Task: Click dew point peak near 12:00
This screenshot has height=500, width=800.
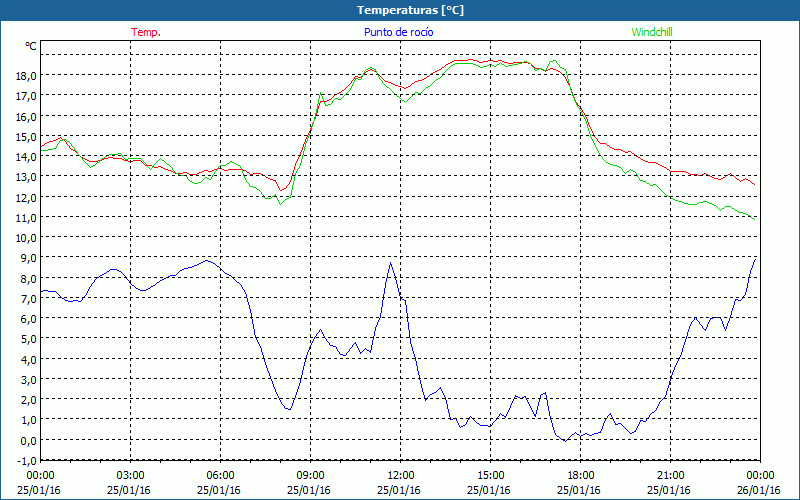Action: (390, 263)
